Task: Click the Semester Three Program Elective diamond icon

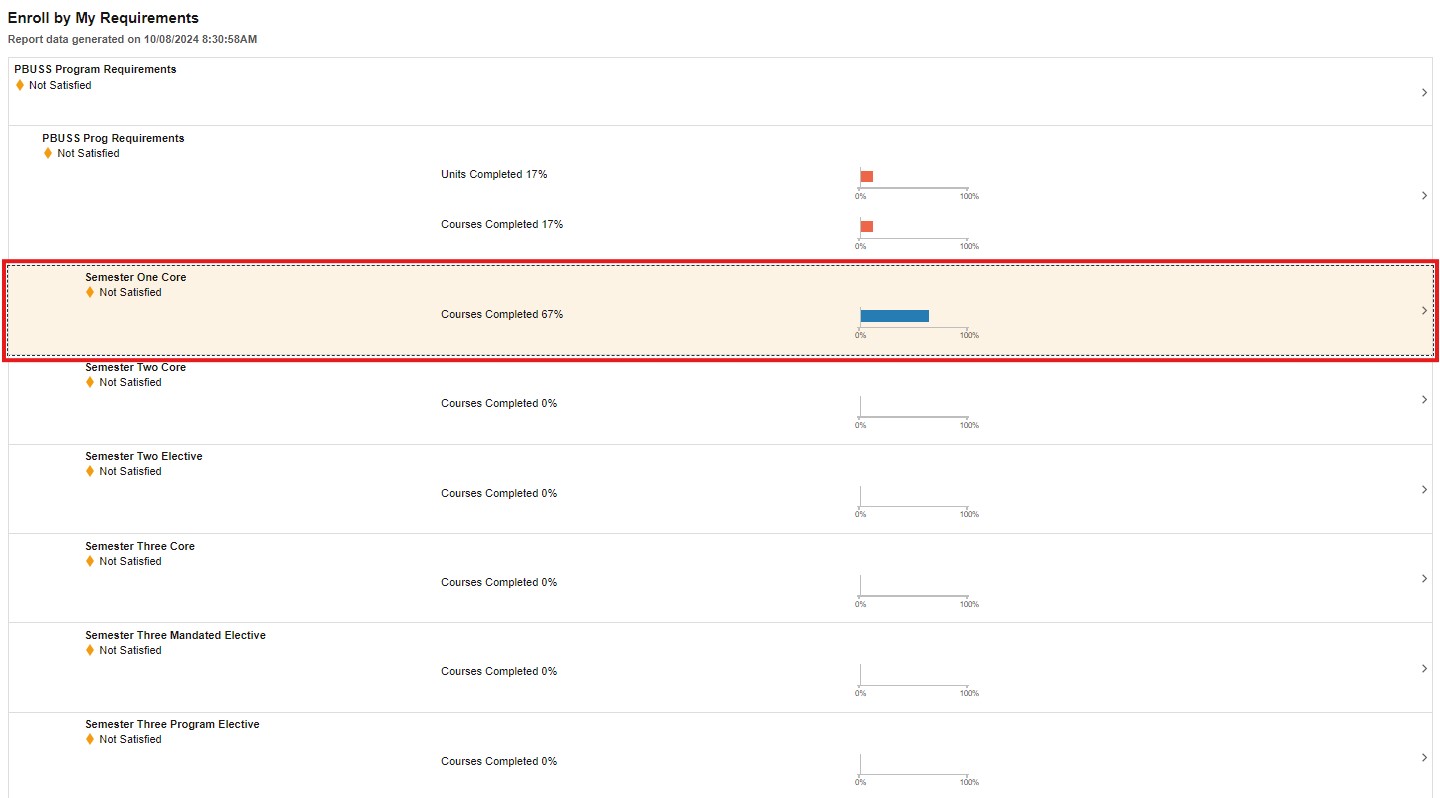Action: tap(90, 740)
